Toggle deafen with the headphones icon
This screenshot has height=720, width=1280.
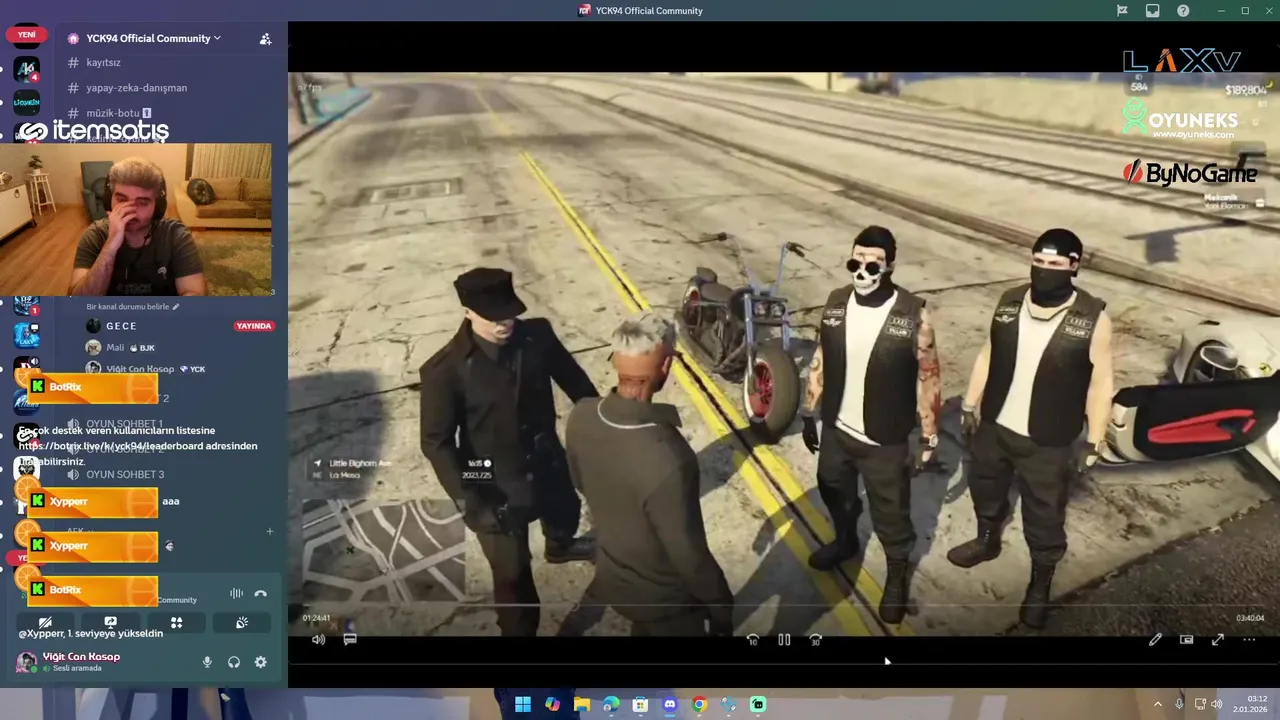pyautogui.click(x=234, y=662)
